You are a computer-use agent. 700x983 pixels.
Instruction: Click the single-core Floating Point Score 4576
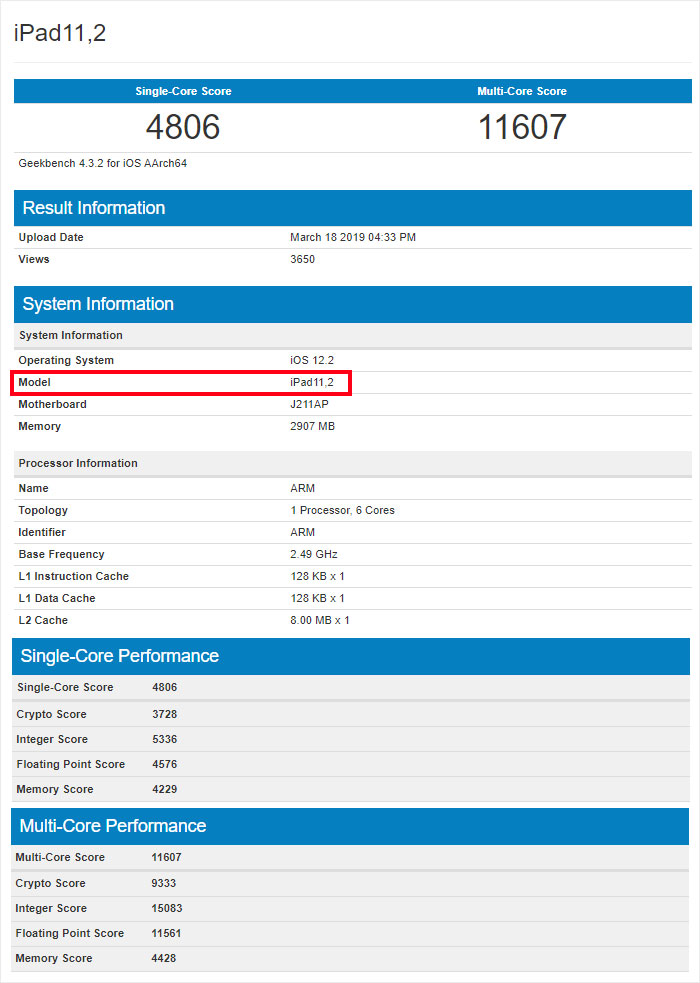(x=164, y=764)
